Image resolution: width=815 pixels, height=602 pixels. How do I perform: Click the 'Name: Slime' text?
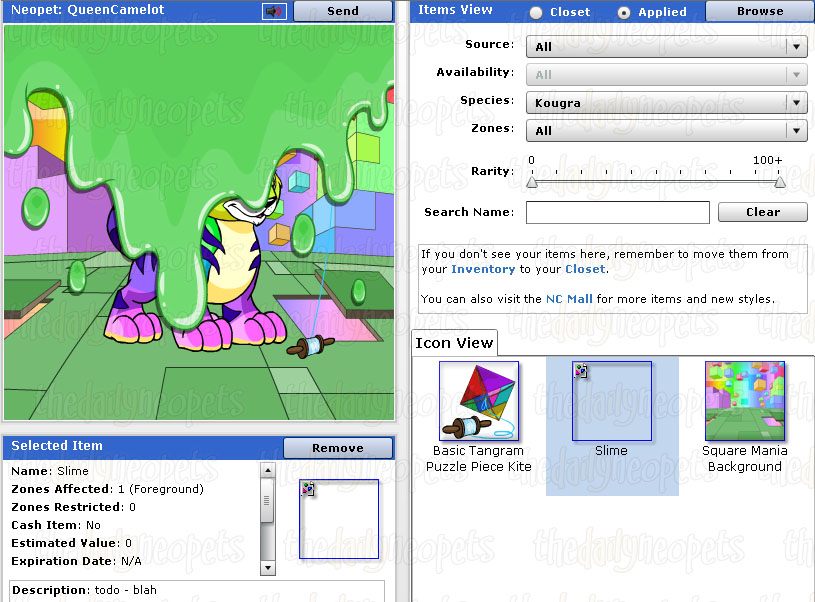click(50, 471)
